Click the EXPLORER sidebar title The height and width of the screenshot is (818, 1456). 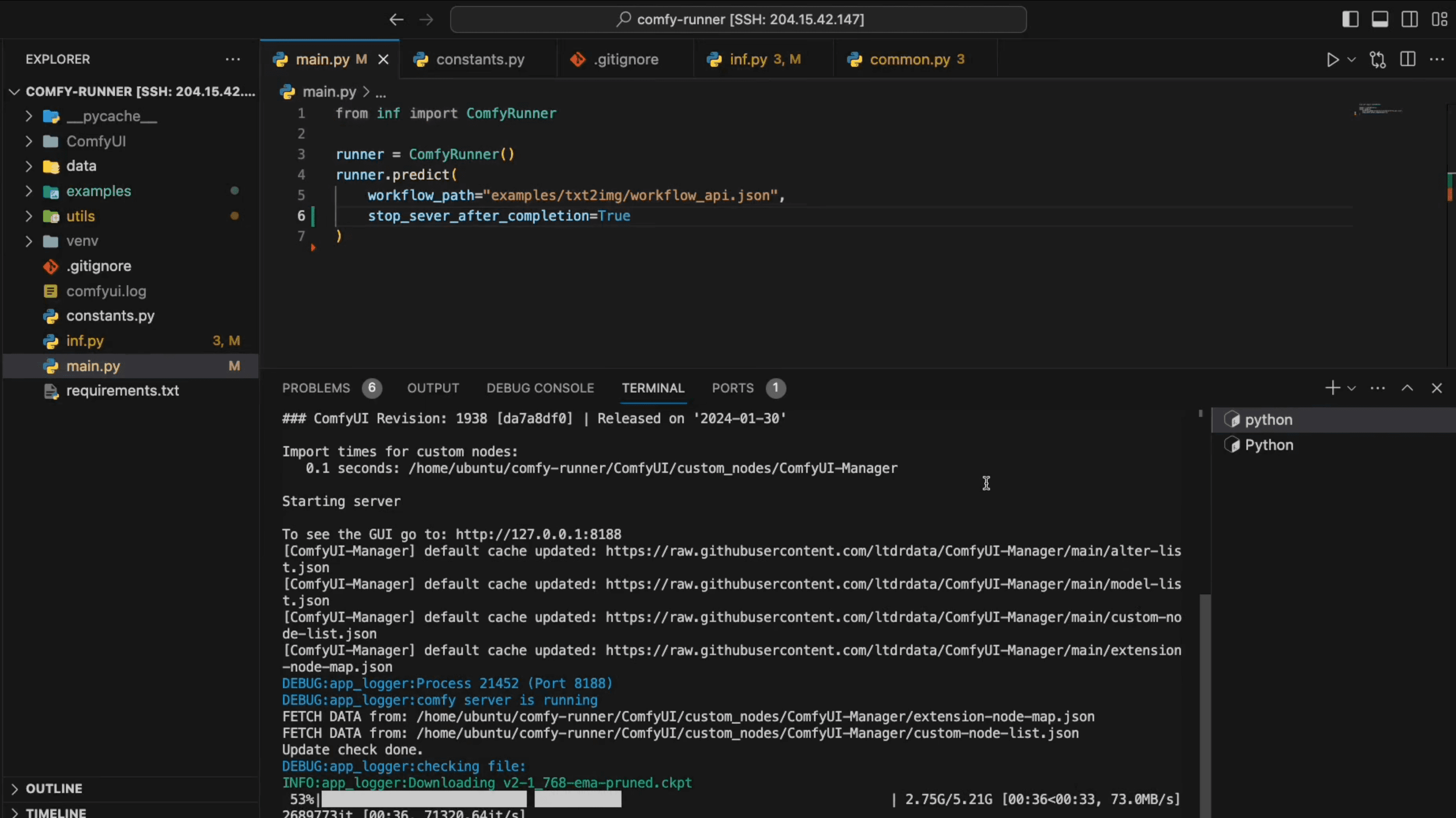click(x=58, y=59)
